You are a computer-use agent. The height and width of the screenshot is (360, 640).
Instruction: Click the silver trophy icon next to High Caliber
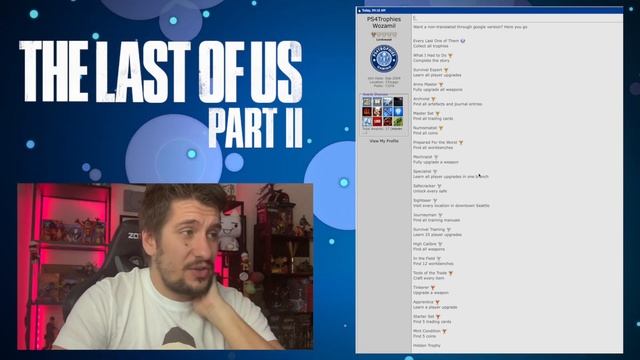click(x=440, y=244)
